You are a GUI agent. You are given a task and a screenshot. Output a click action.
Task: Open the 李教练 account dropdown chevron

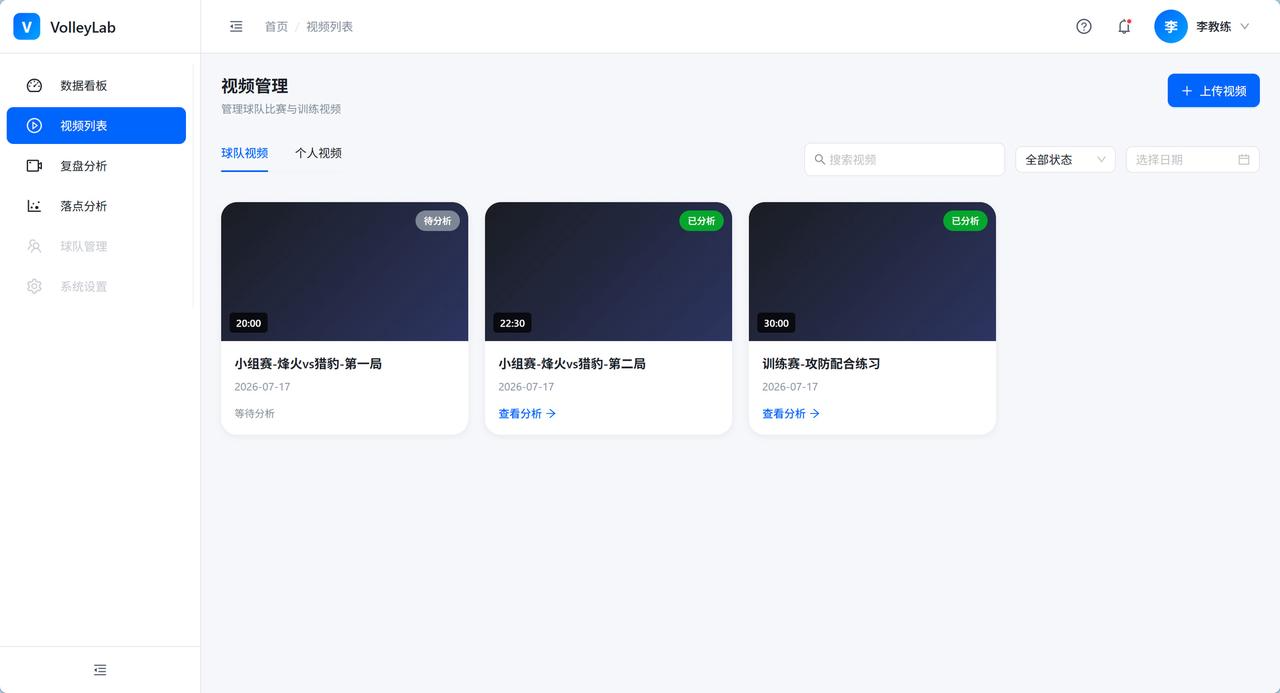[1245, 27]
